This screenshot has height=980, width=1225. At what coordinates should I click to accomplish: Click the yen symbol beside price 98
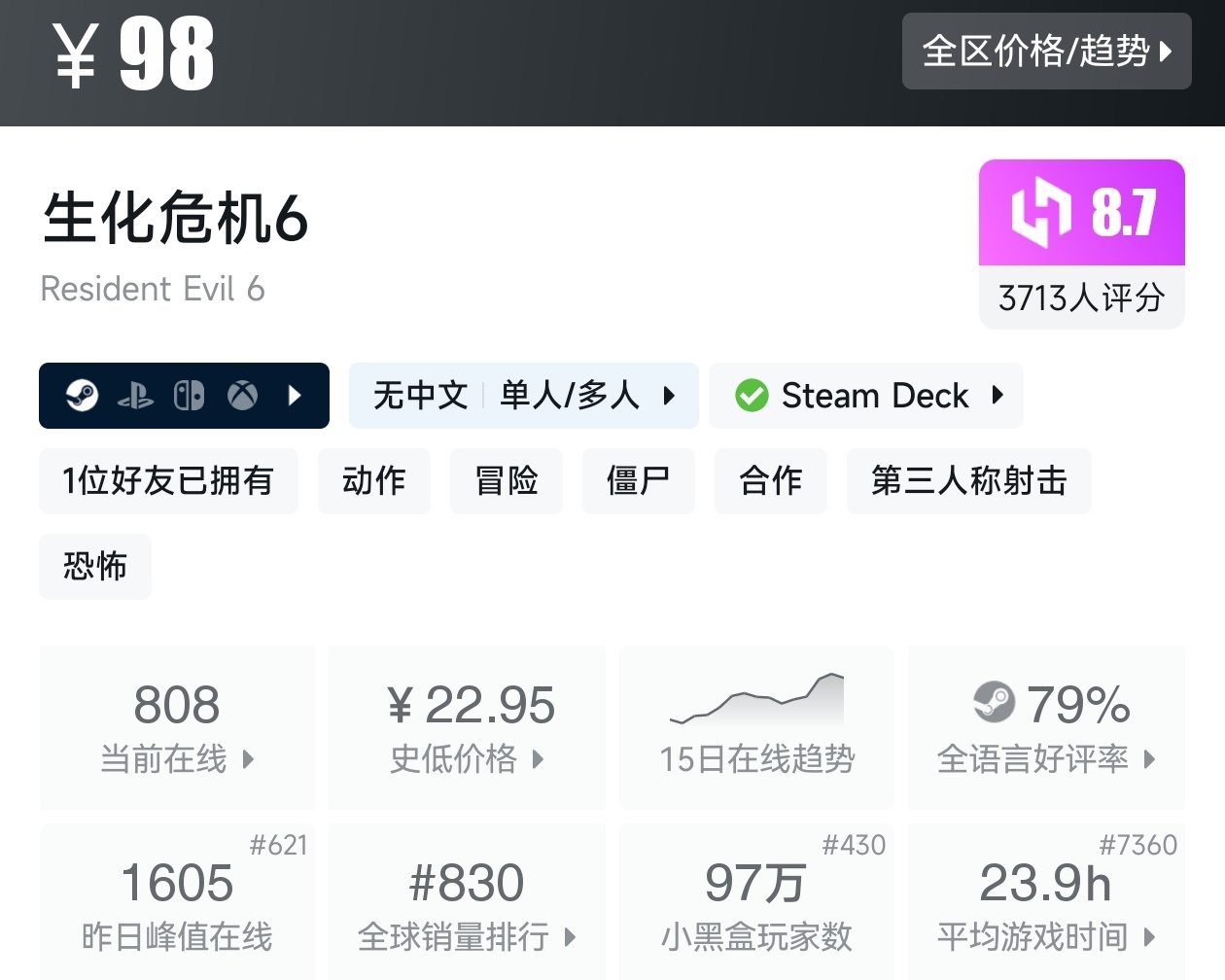pos(76,56)
